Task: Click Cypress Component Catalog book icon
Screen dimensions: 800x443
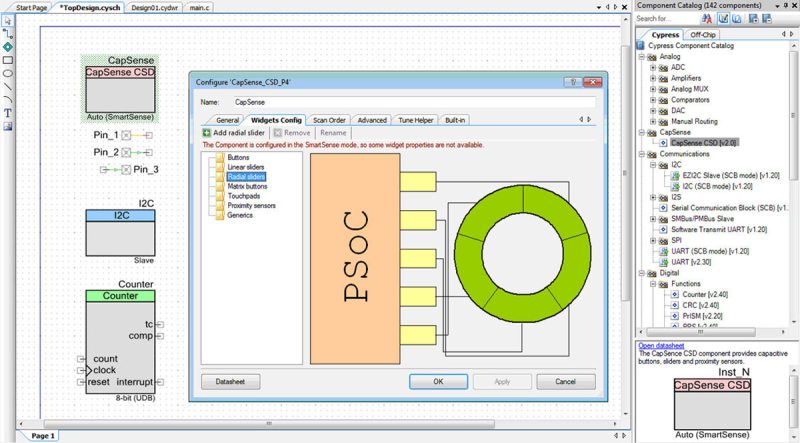Action: pos(641,45)
